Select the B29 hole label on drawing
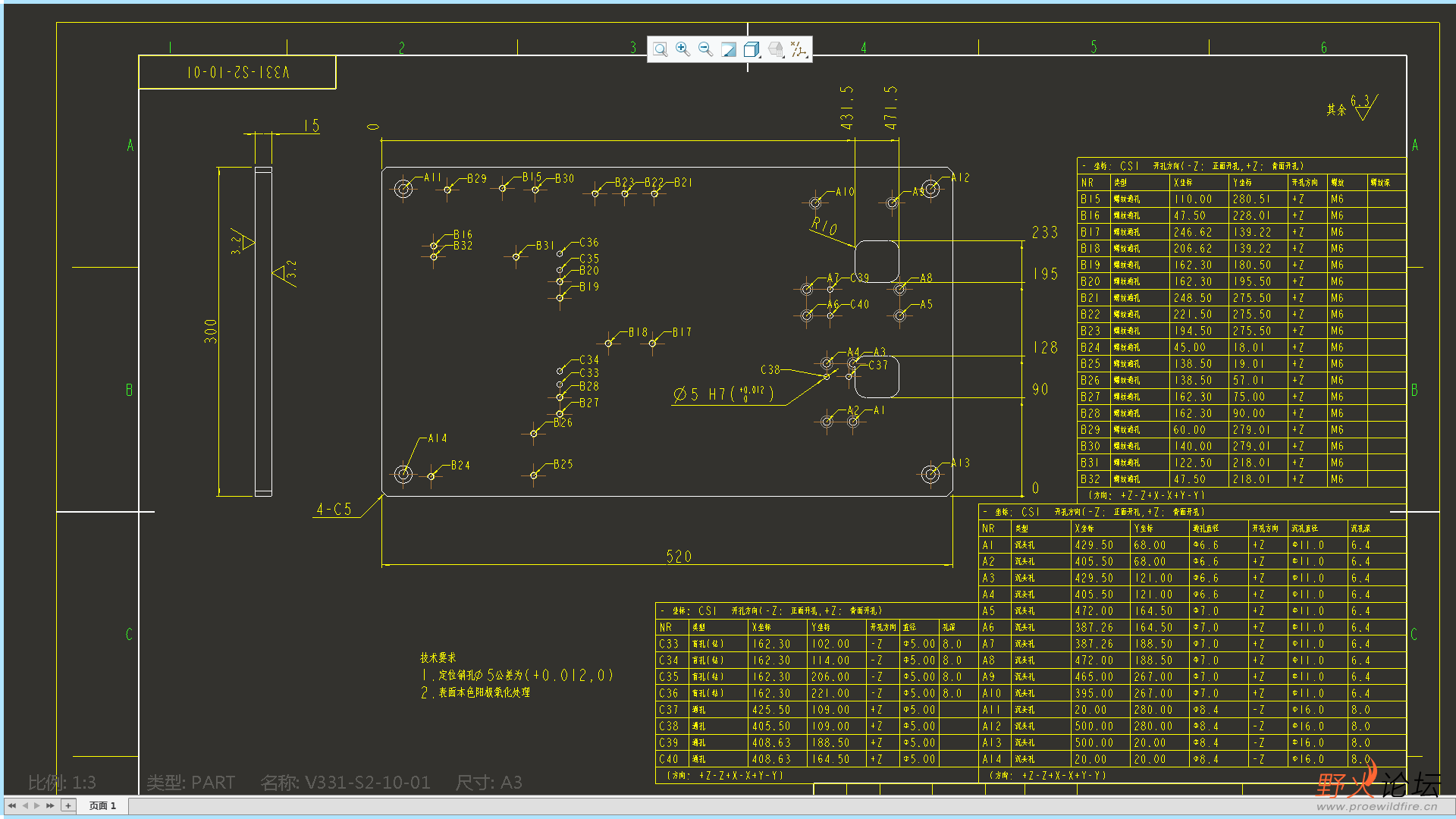The width and height of the screenshot is (1456, 819). click(x=477, y=179)
